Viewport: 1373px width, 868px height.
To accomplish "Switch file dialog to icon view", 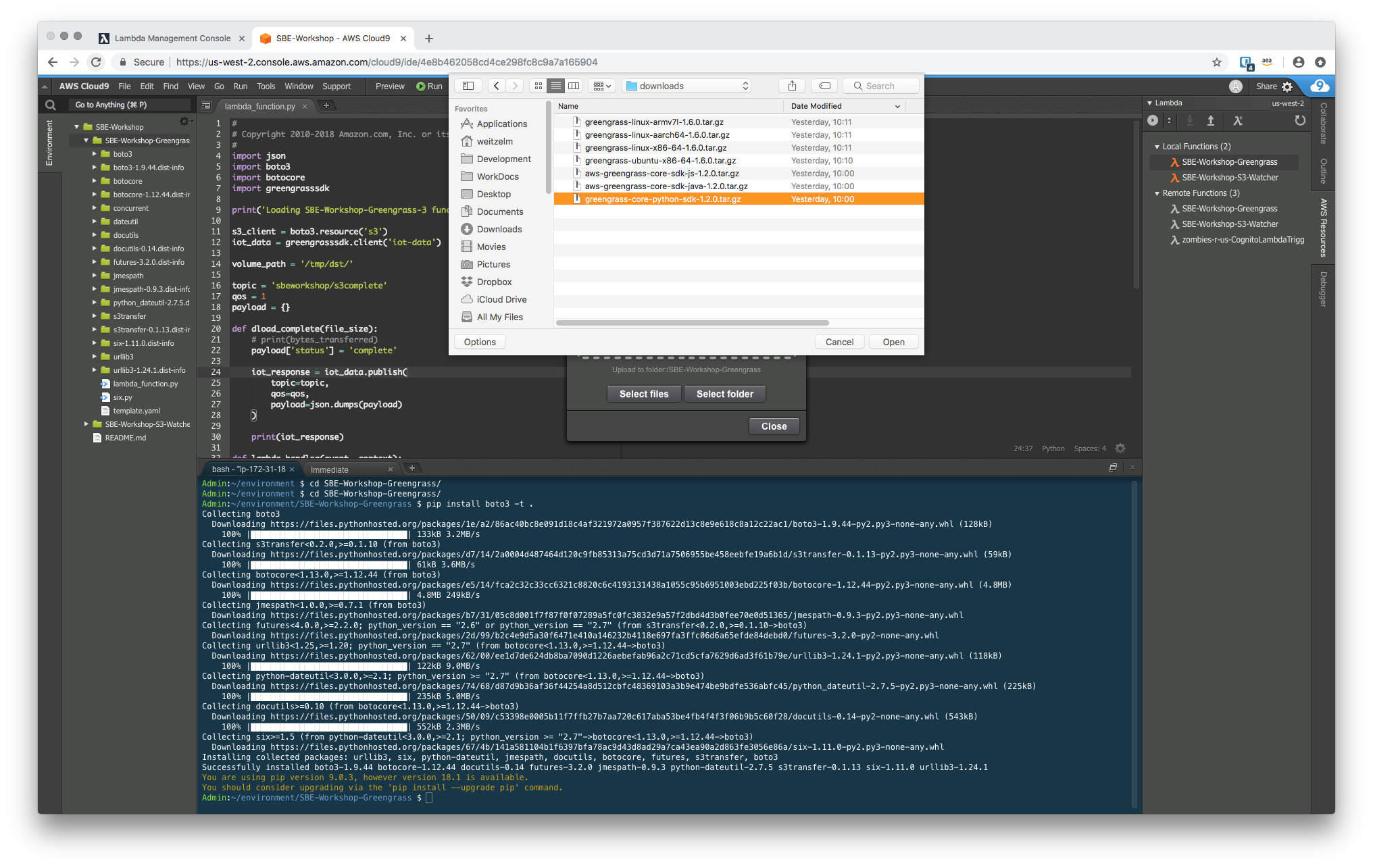I will click(539, 86).
